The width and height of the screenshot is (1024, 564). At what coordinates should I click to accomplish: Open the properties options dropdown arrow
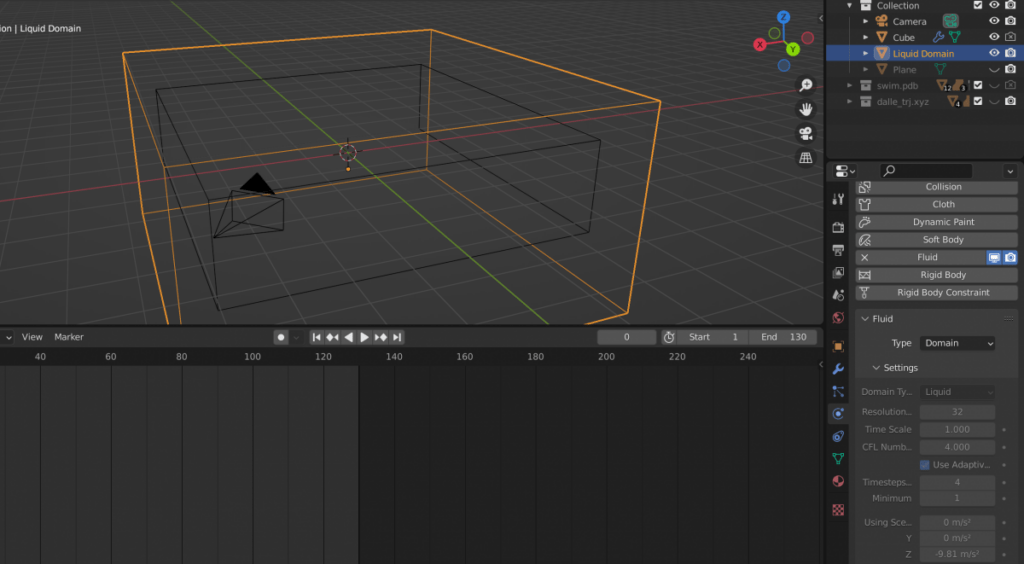point(1010,171)
